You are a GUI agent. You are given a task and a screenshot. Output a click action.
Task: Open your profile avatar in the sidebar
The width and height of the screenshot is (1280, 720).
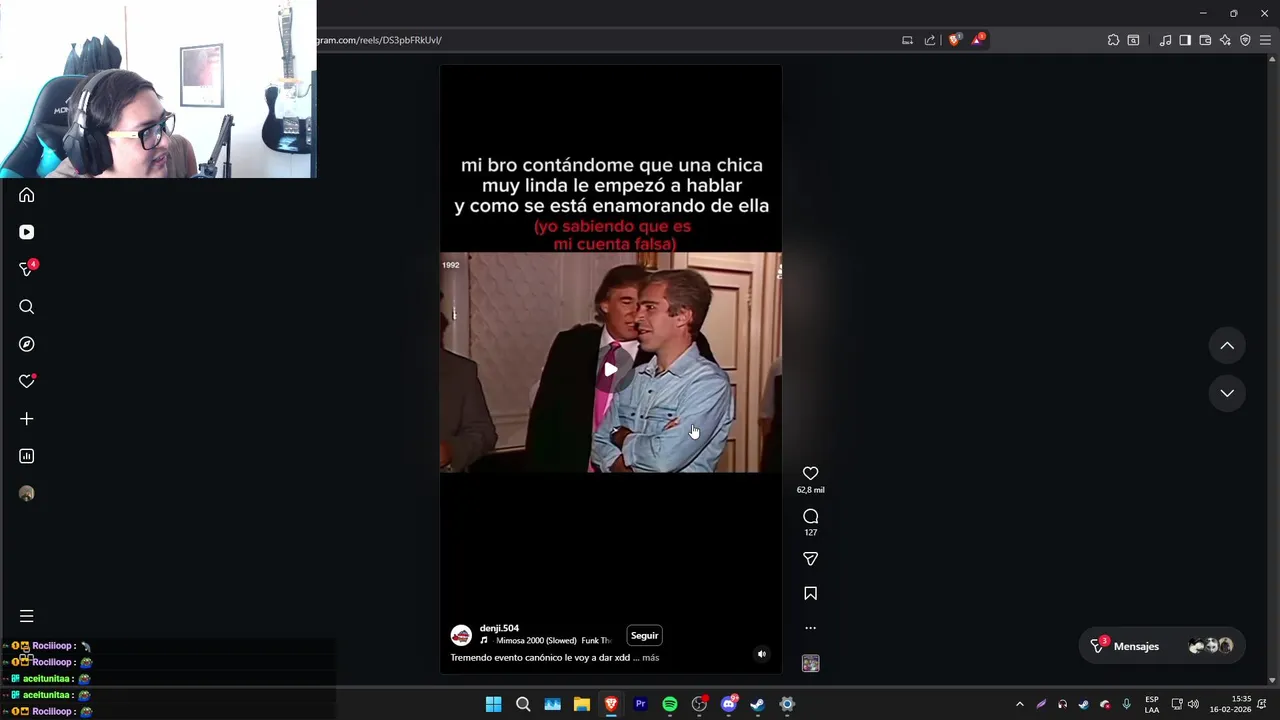pos(27,493)
